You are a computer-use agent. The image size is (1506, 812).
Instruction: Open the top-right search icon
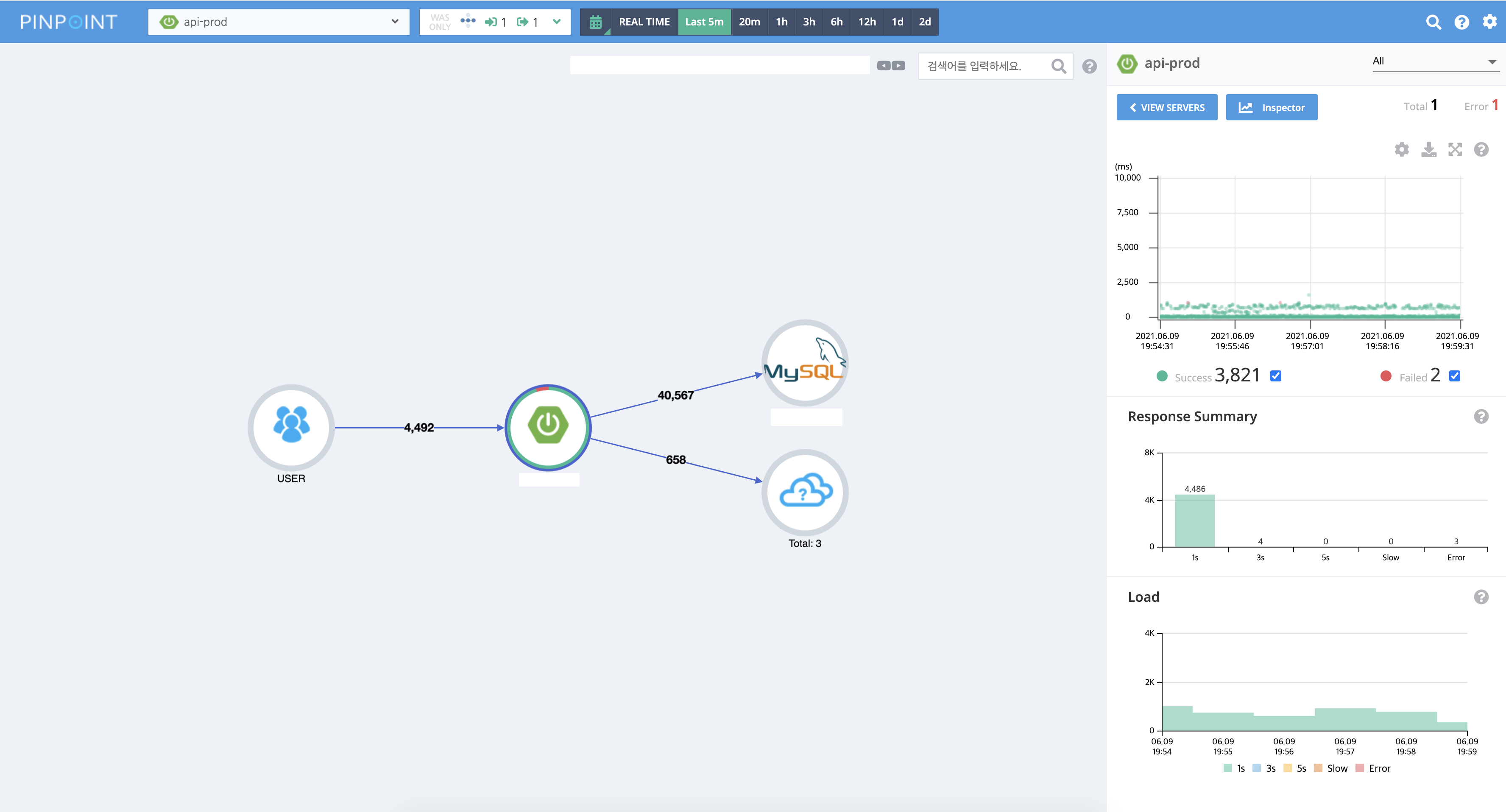(1433, 22)
